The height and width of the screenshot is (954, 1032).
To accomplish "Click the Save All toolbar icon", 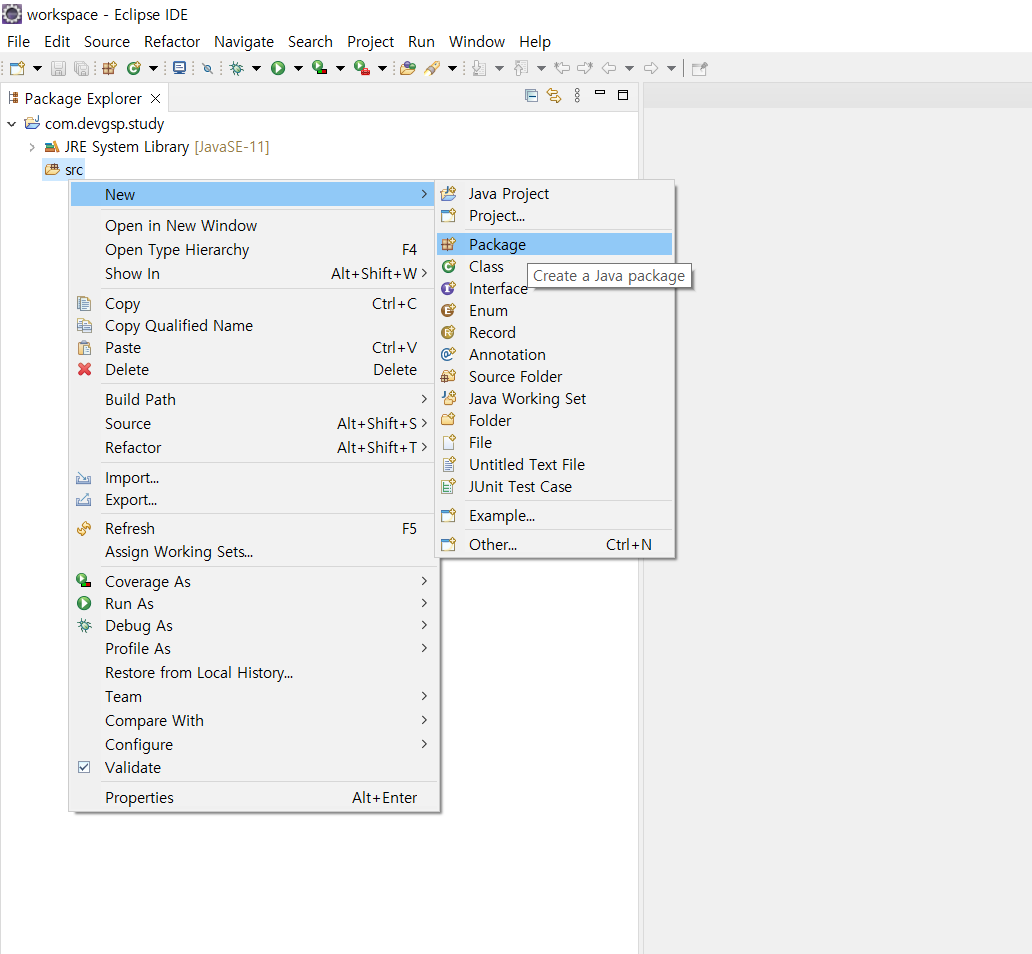I will (82, 68).
